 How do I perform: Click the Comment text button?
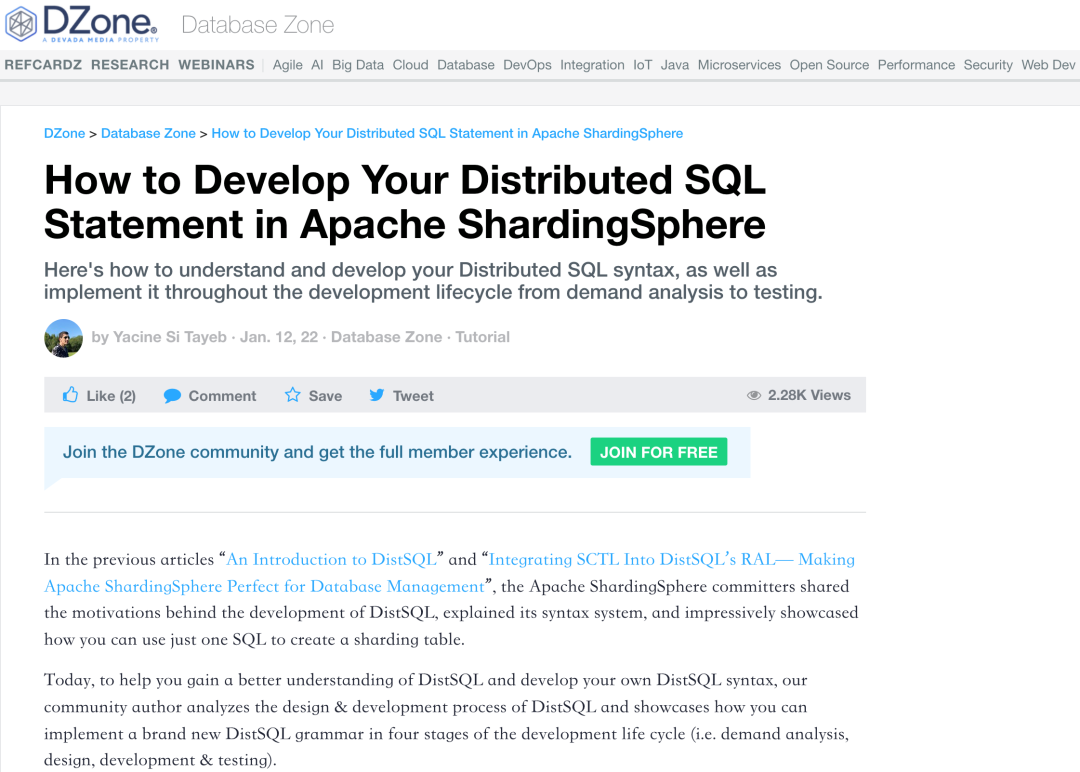[222, 396]
